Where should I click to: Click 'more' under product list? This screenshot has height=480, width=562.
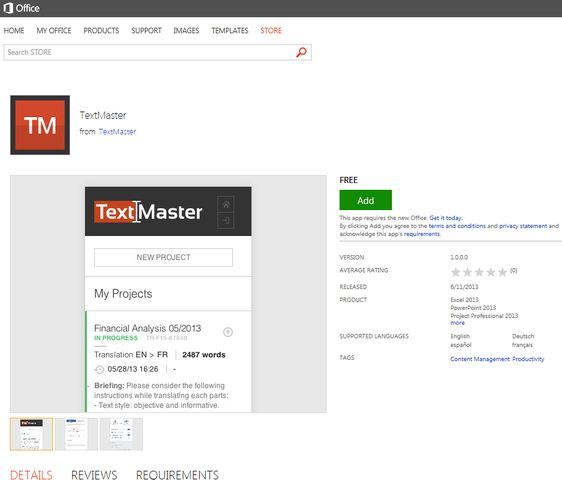[457, 323]
